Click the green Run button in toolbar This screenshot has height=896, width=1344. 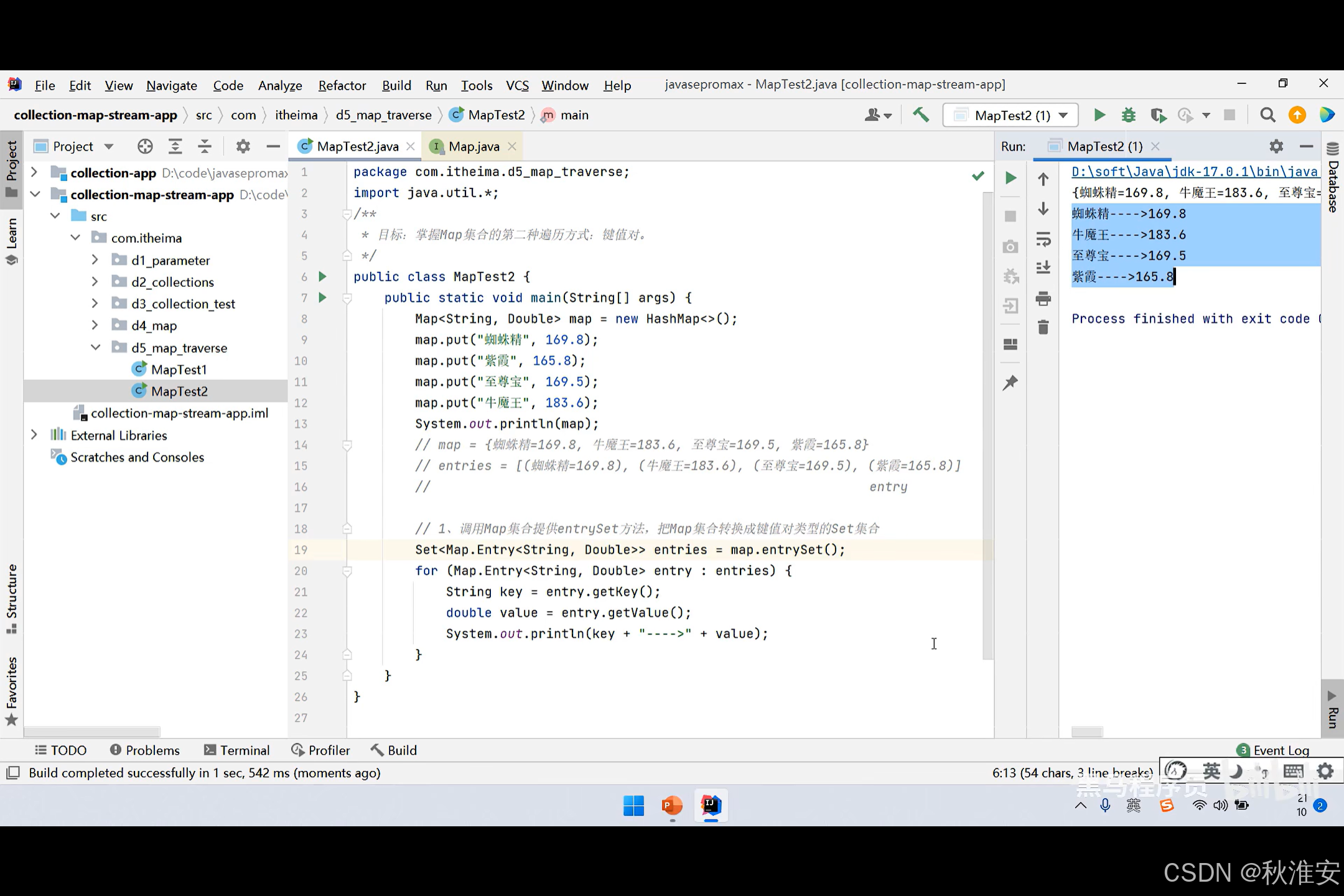(x=1099, y=115)
